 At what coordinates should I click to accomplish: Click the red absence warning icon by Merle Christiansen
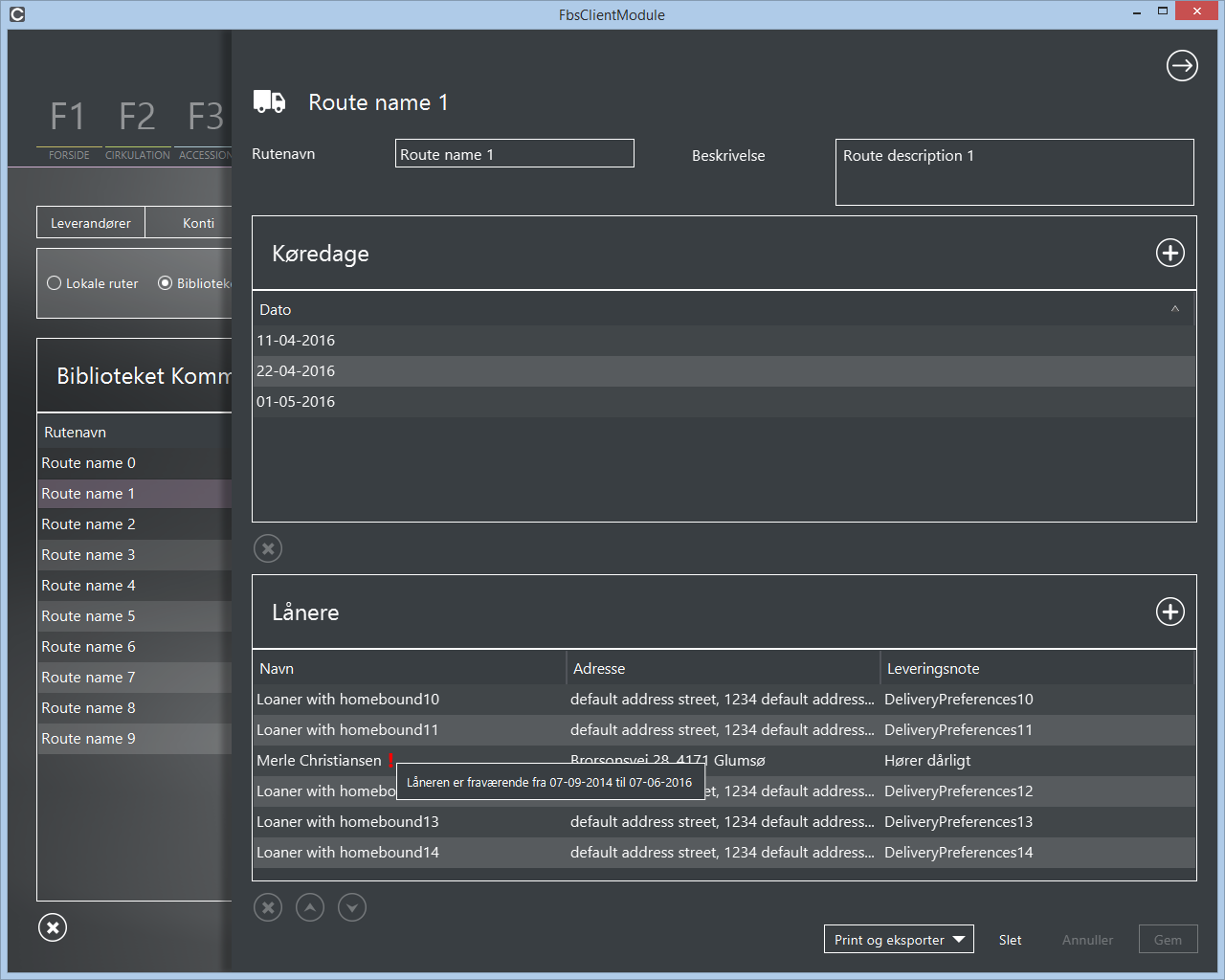tap(390, 760)
